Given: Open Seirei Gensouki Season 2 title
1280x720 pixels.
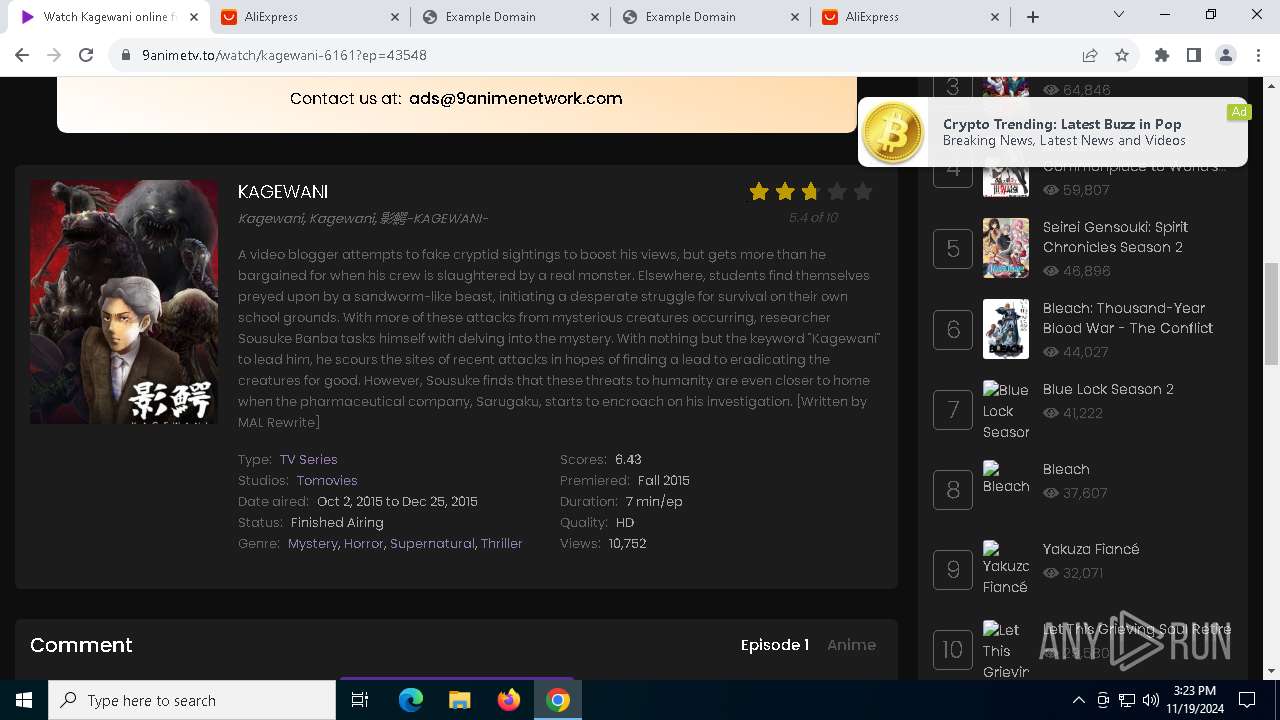Looking at the screenshot, I should [1115, 237].
